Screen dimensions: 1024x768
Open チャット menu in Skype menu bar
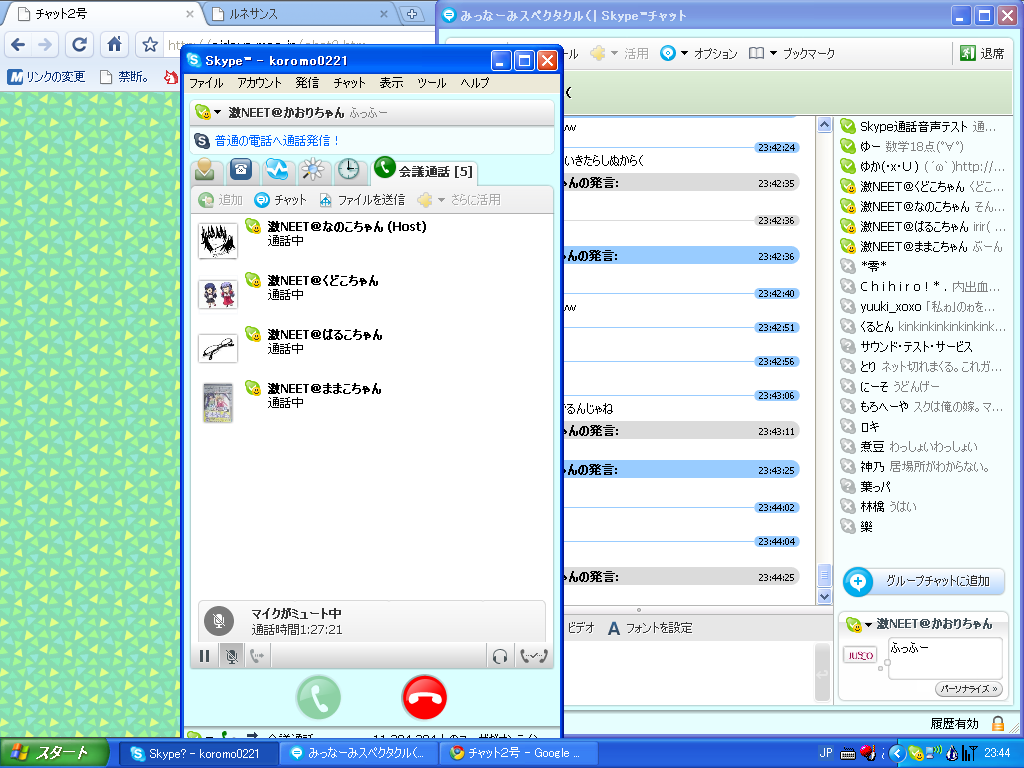click(x=349, y=83)
